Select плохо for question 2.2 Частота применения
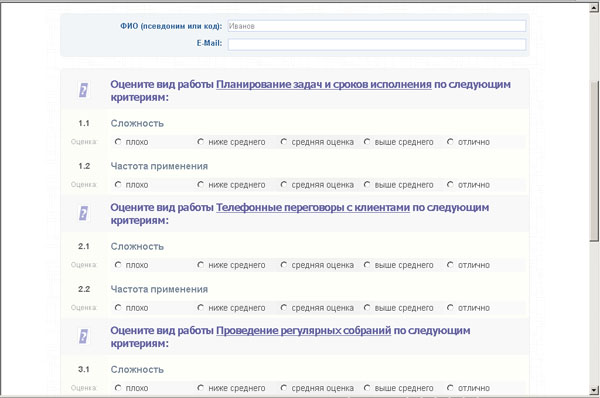 click(x=118, y=308)
